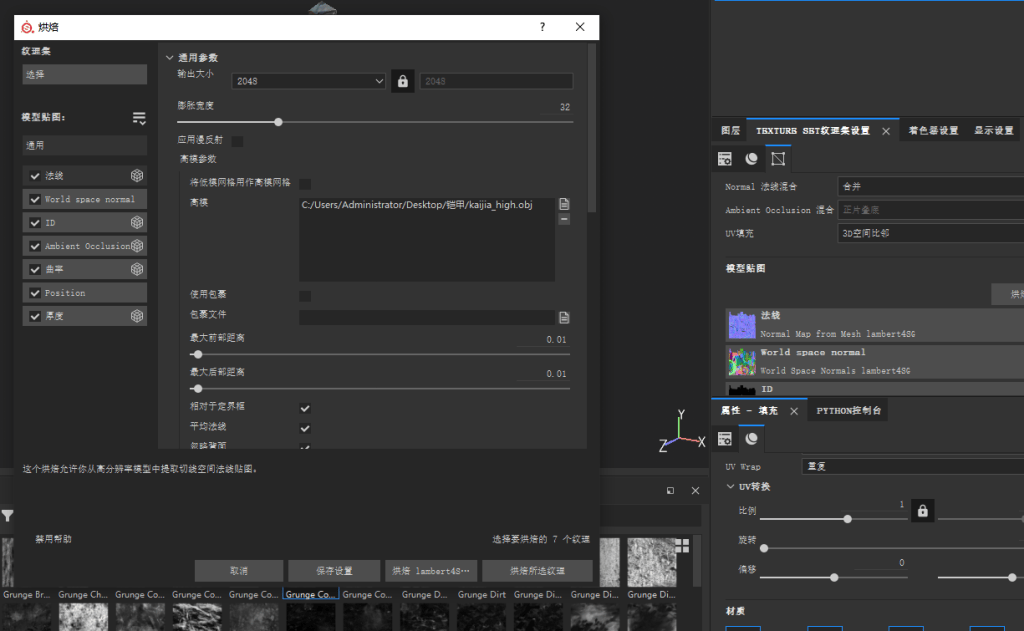Collapse the UV转换 section
Image resolution: width=1024 pixels, height=631 pixels.
(730, 487)
